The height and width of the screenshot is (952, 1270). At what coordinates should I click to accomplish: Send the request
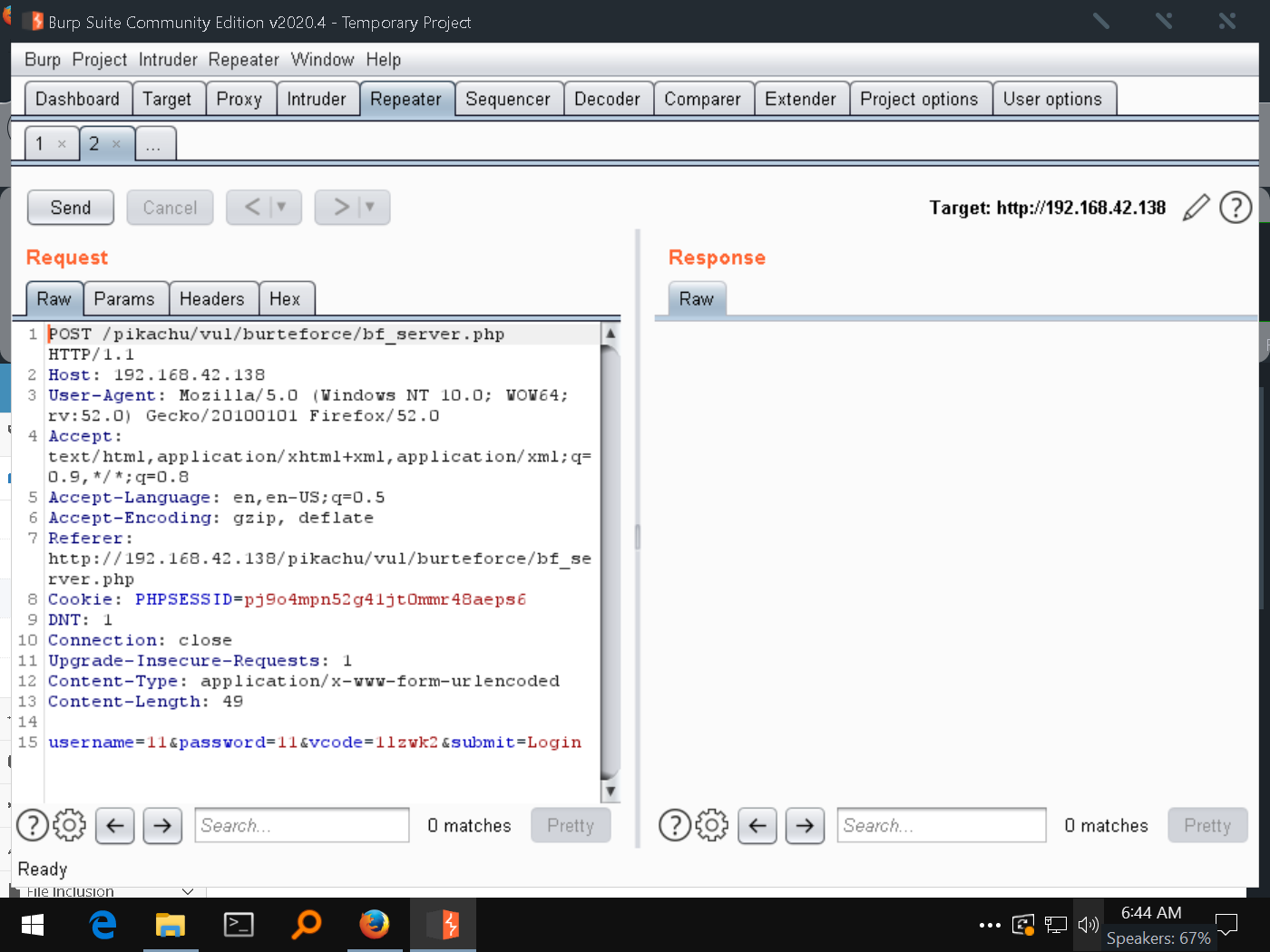[71, 208]
